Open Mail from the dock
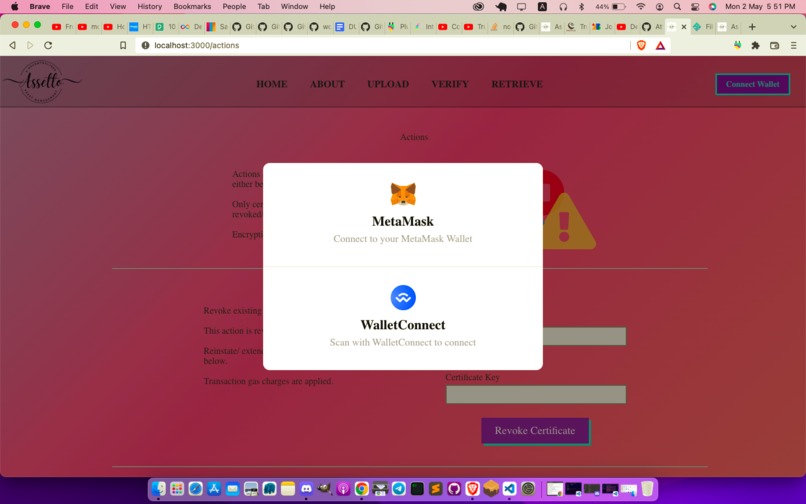Image resolution: width=806 pixels, height=504 pixels. [x=233, y=488]
